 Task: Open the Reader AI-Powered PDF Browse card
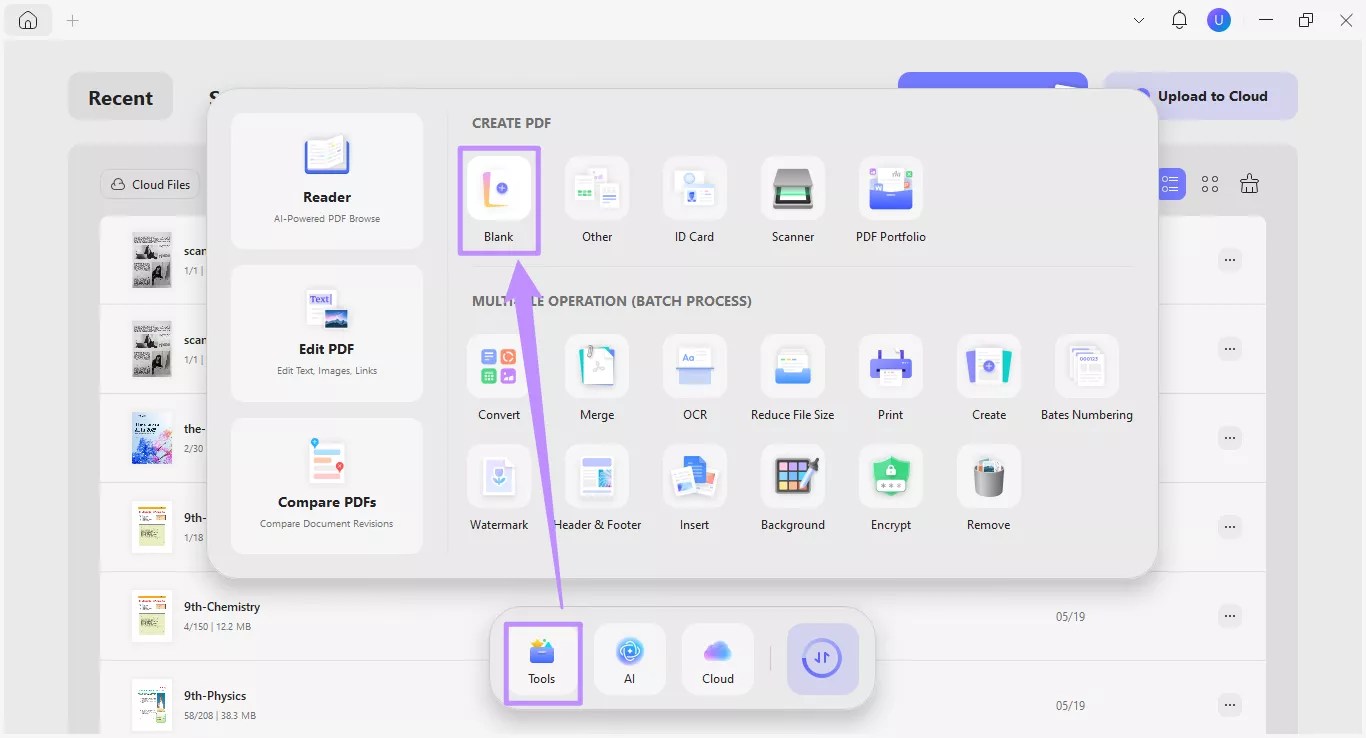pyautogui.click(x=327, y=181)
